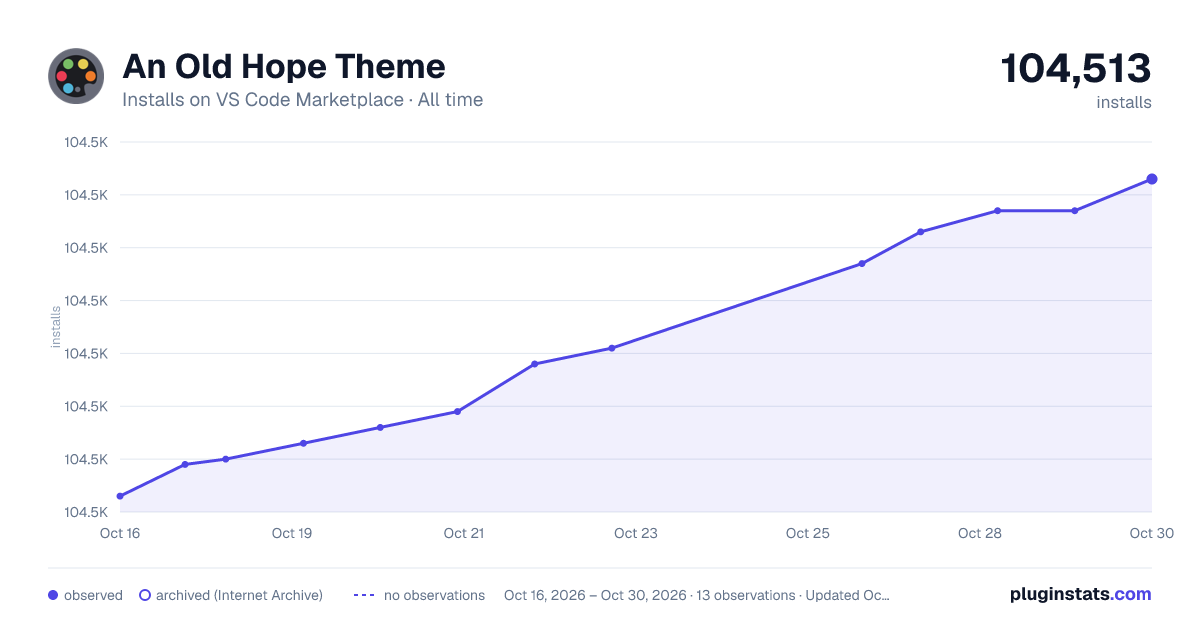Click the observed legend dot

(53, 595)
